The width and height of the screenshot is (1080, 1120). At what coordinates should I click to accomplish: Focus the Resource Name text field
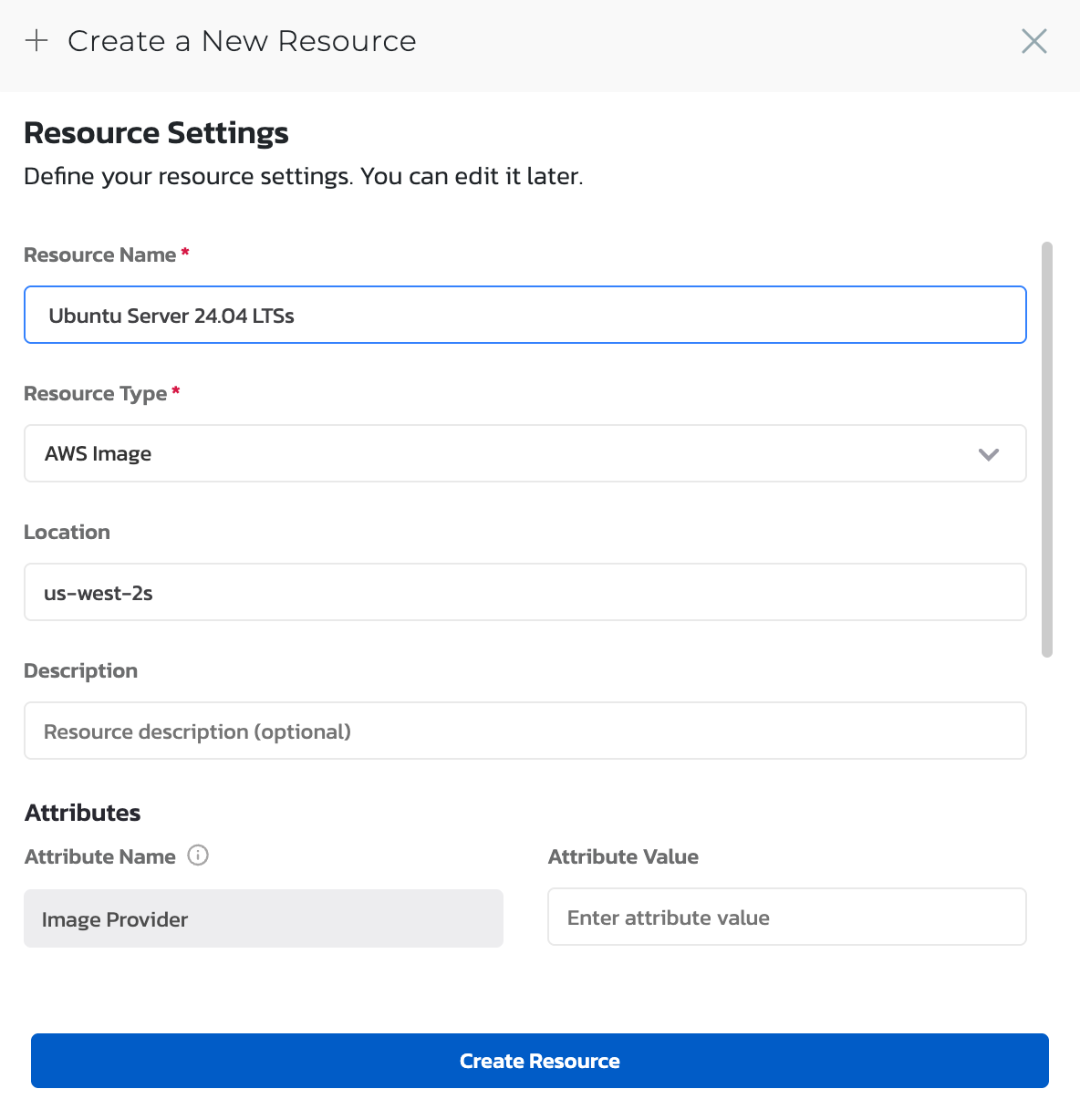tap(524, 316)
